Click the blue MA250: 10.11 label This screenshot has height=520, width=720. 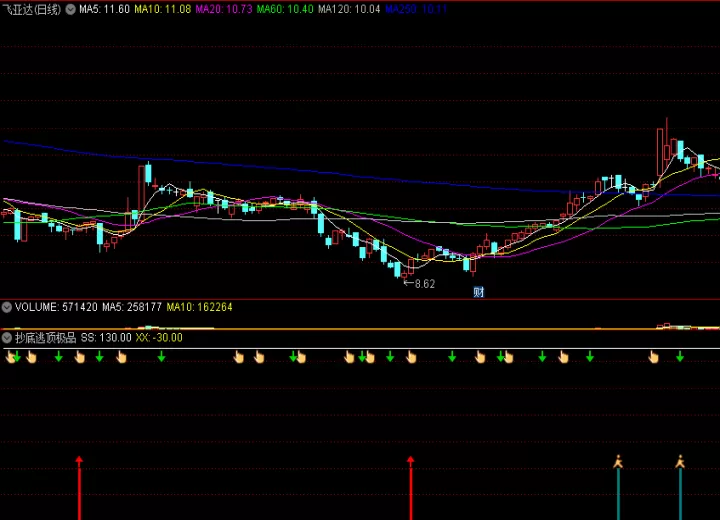[x=416, y=9]
